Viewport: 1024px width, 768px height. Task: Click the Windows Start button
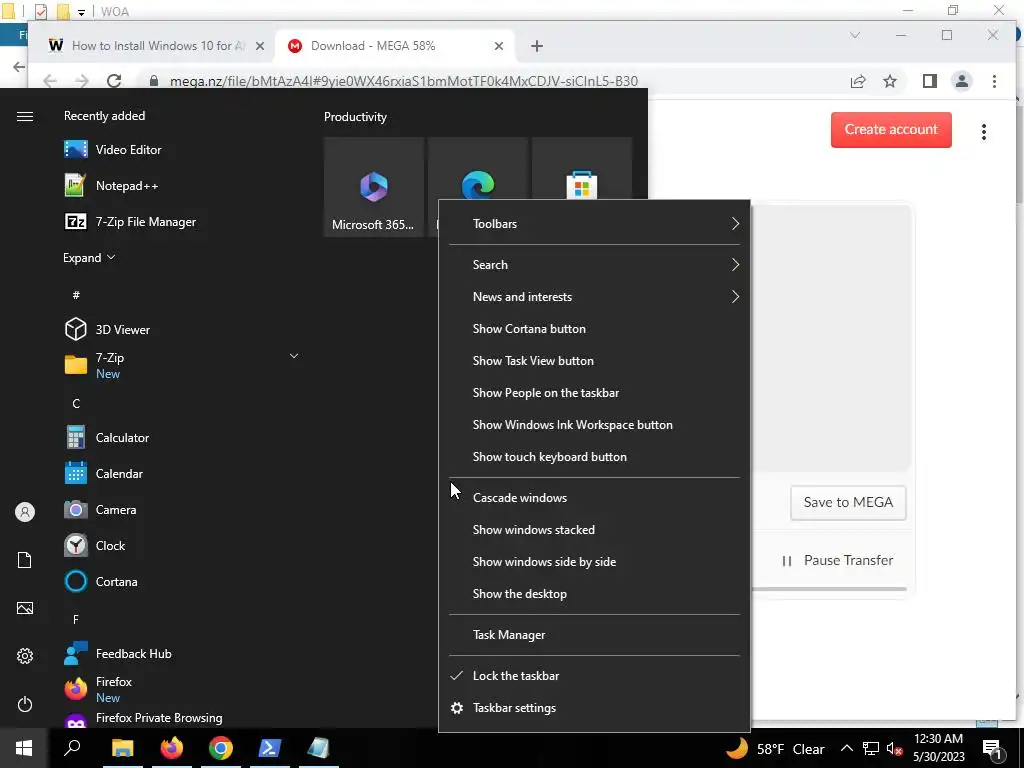24,748
